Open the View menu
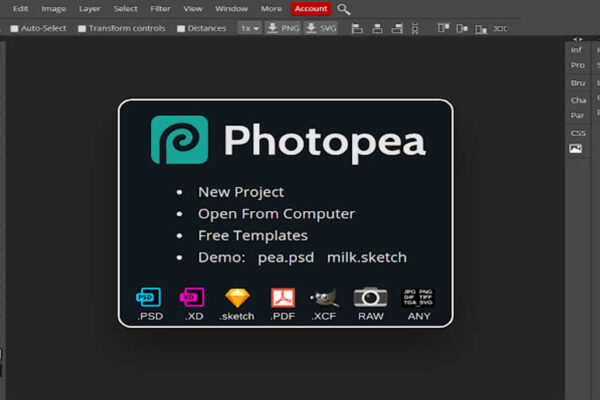 pos(193,8)
